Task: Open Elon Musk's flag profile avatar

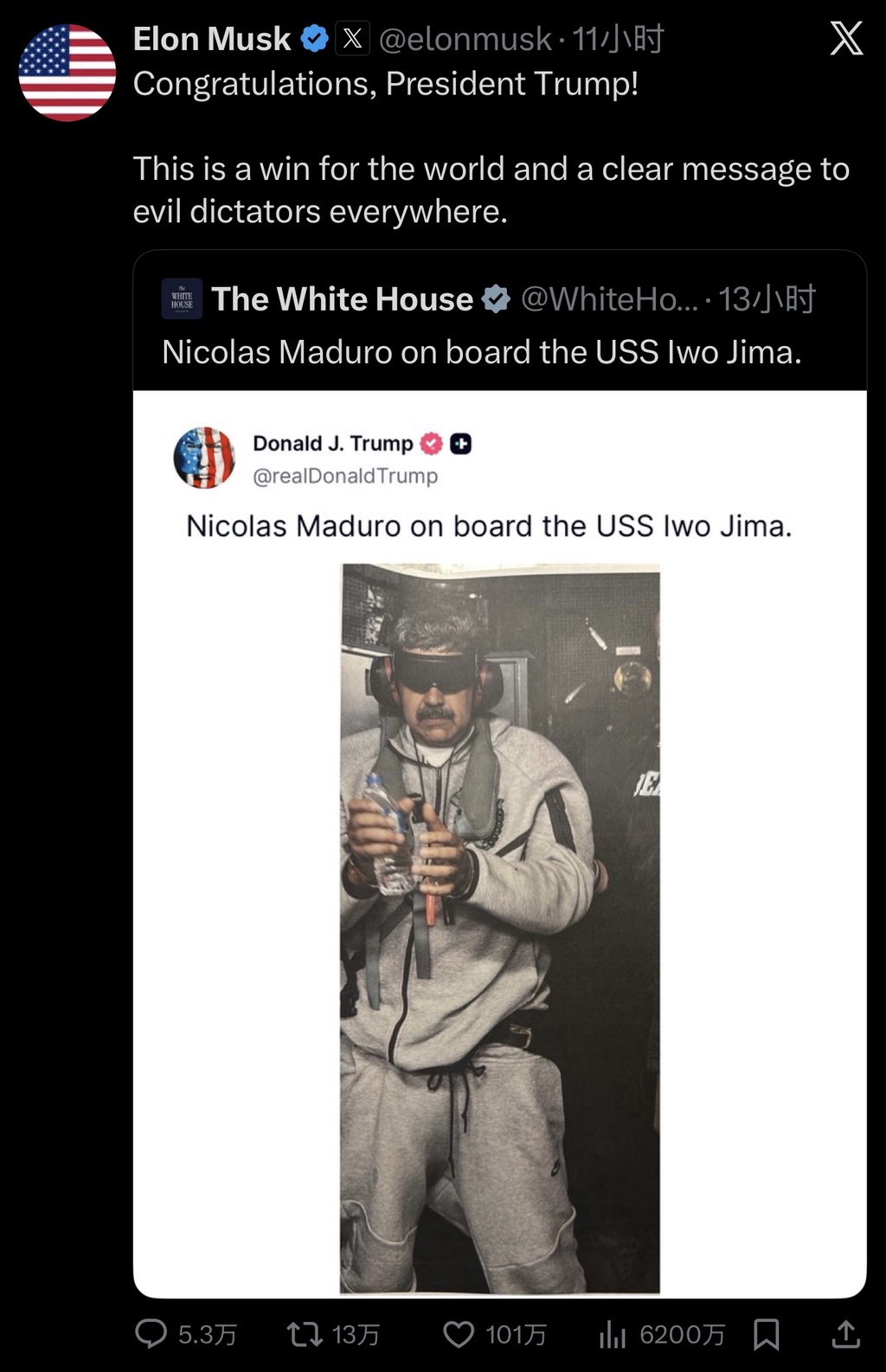Action: pos(67,73)
